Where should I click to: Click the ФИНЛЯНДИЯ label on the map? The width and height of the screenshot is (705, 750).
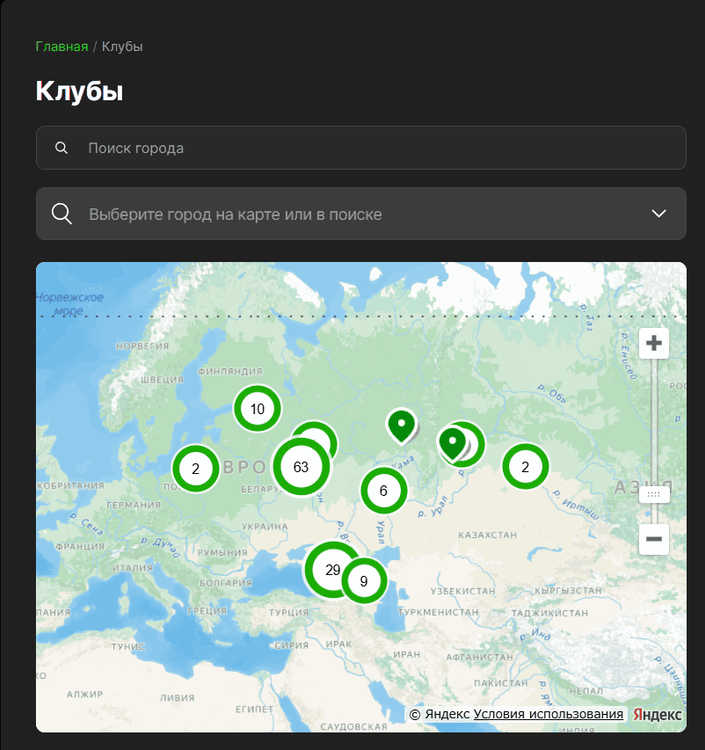pyautogui.click(x=230, y=371)
